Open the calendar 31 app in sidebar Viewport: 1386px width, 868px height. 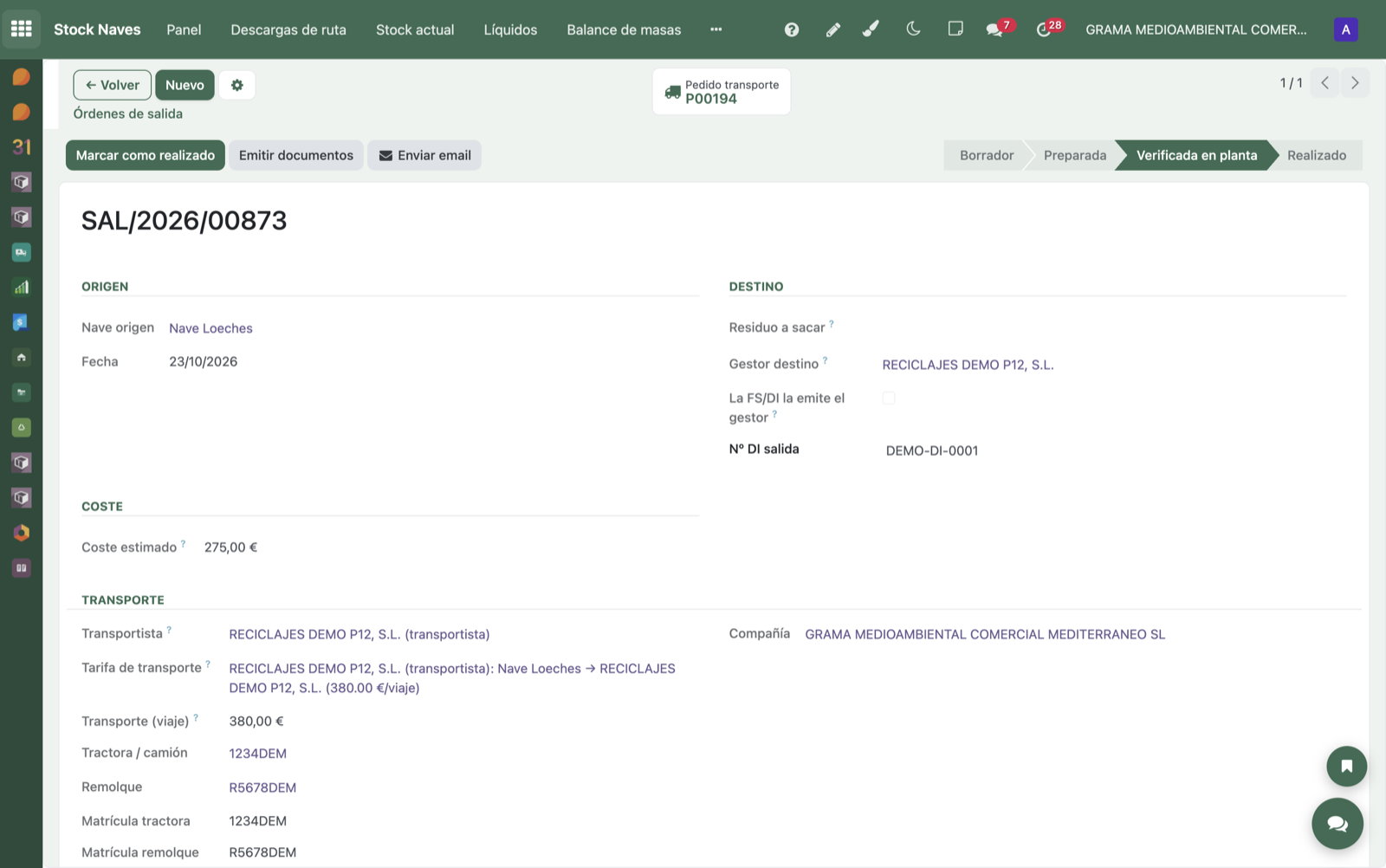(22, 147)
